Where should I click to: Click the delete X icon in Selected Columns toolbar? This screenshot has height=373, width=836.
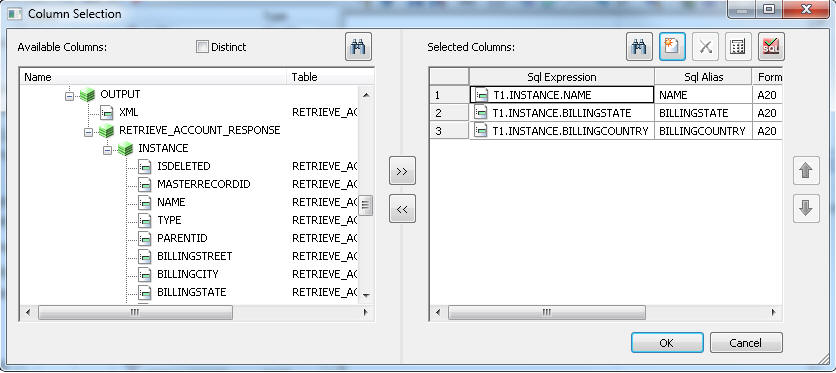[705, 47]
